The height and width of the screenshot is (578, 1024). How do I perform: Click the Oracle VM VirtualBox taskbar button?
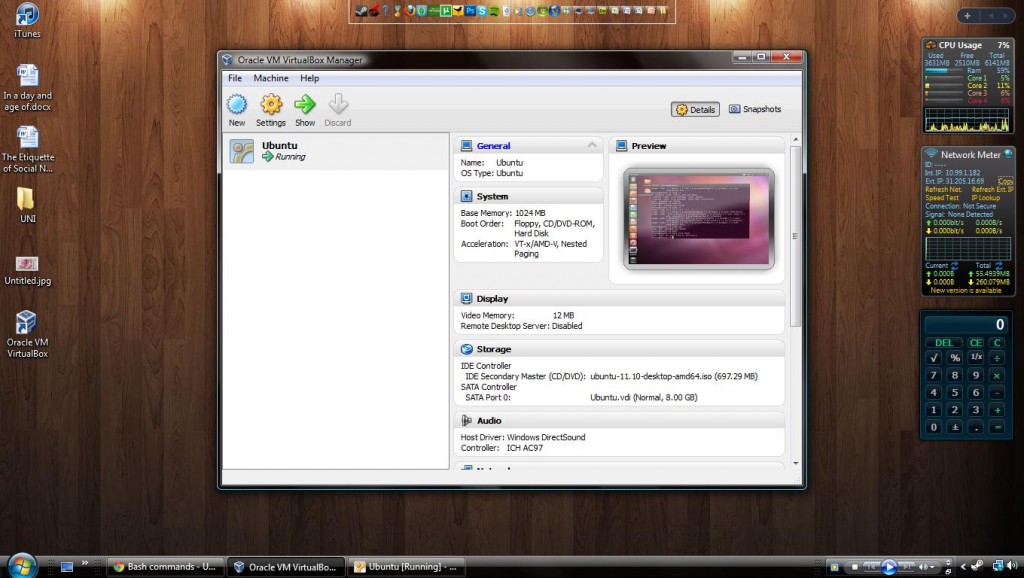coord(286,567)
